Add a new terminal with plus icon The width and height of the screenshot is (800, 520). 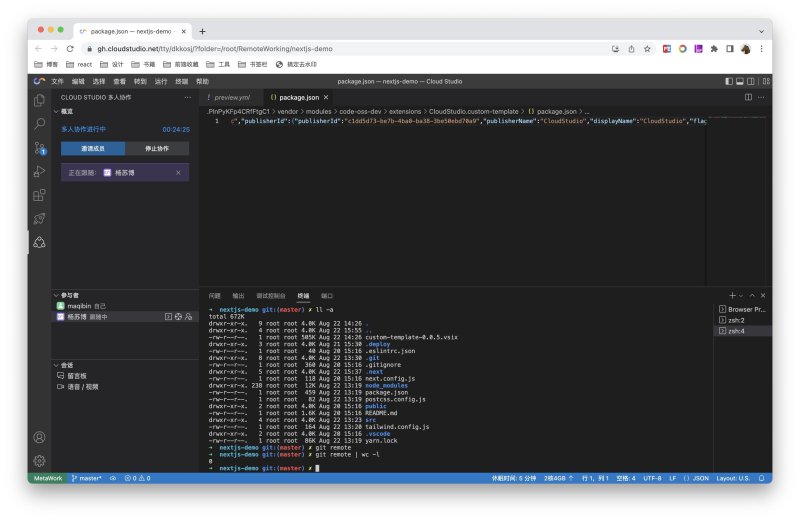coord(732,295)
